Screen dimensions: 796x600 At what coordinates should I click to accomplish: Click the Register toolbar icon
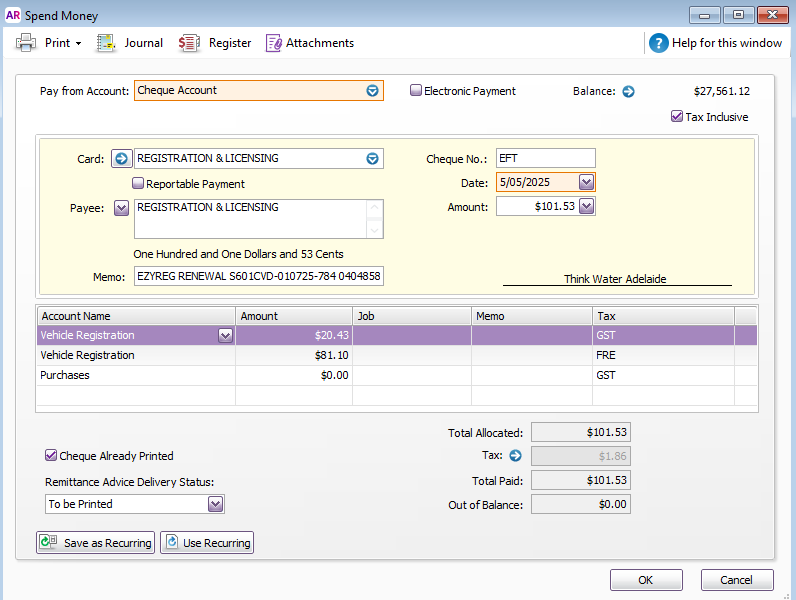189,43
